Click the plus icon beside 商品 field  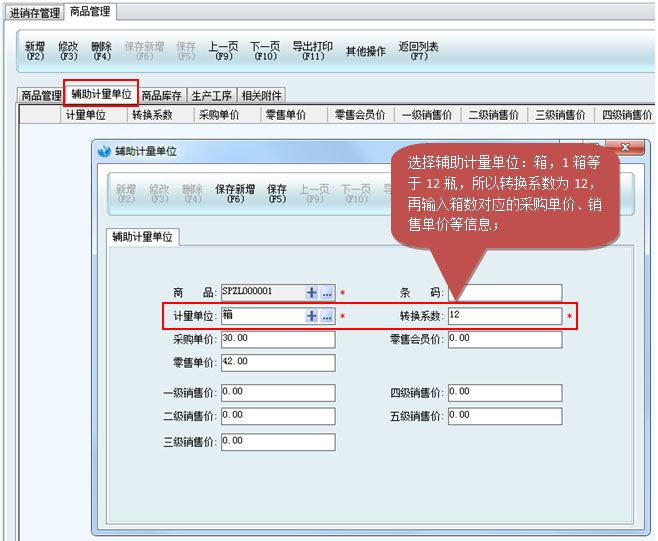[x=311, y=293]
